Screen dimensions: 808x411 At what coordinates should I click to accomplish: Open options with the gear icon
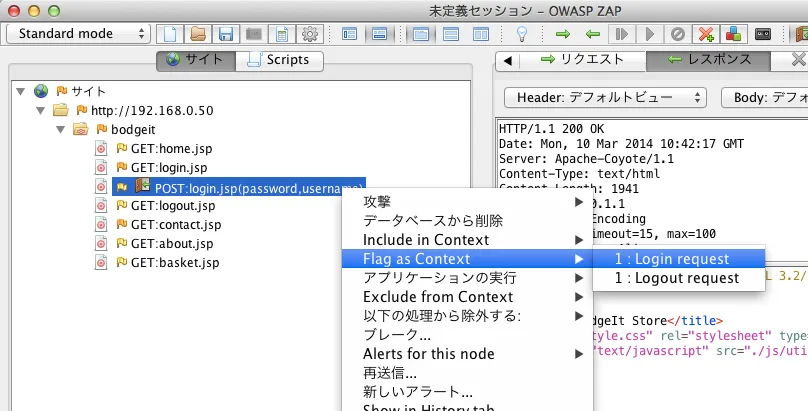[x=309, y=34]
